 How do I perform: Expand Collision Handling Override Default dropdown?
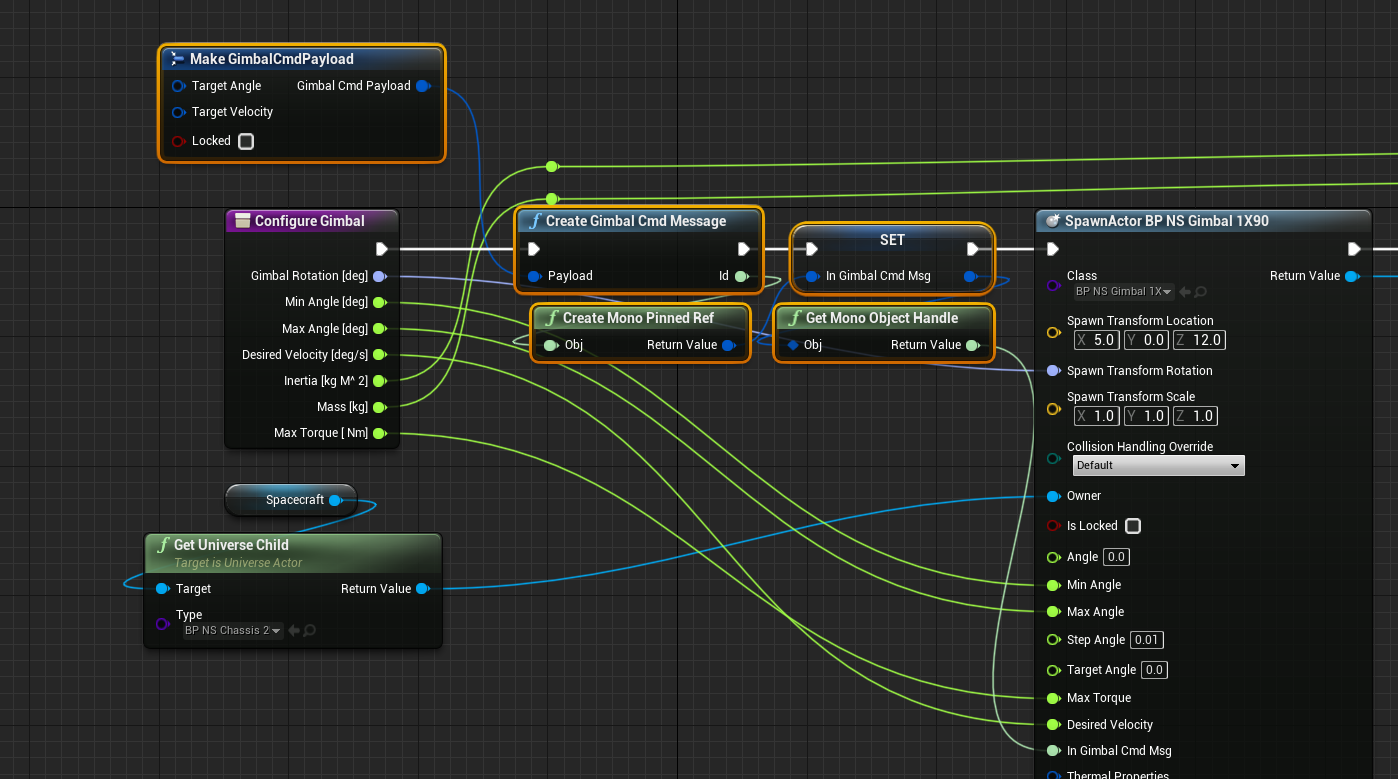1158,465
